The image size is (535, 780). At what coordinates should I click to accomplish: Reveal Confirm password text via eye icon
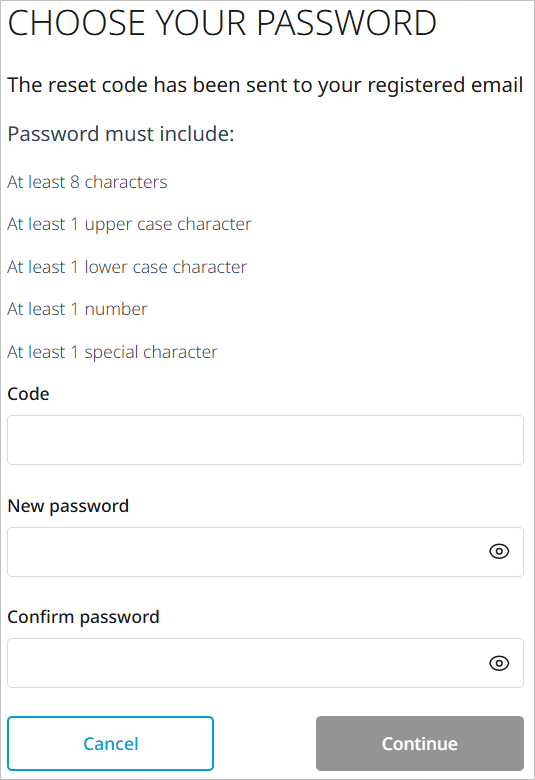pos(499,663)
